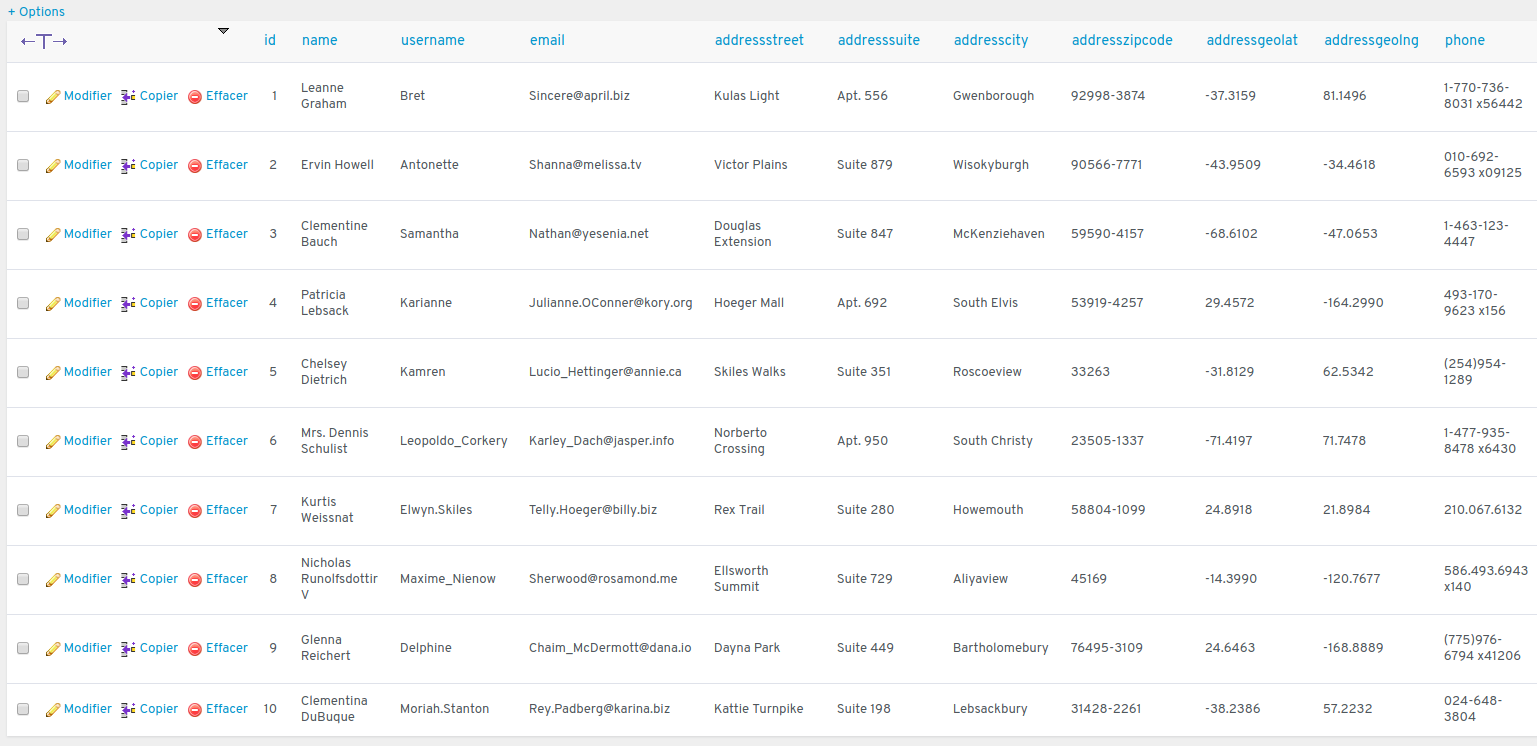Sort table by the name column header
The image size is (1537, 746).
319,41
